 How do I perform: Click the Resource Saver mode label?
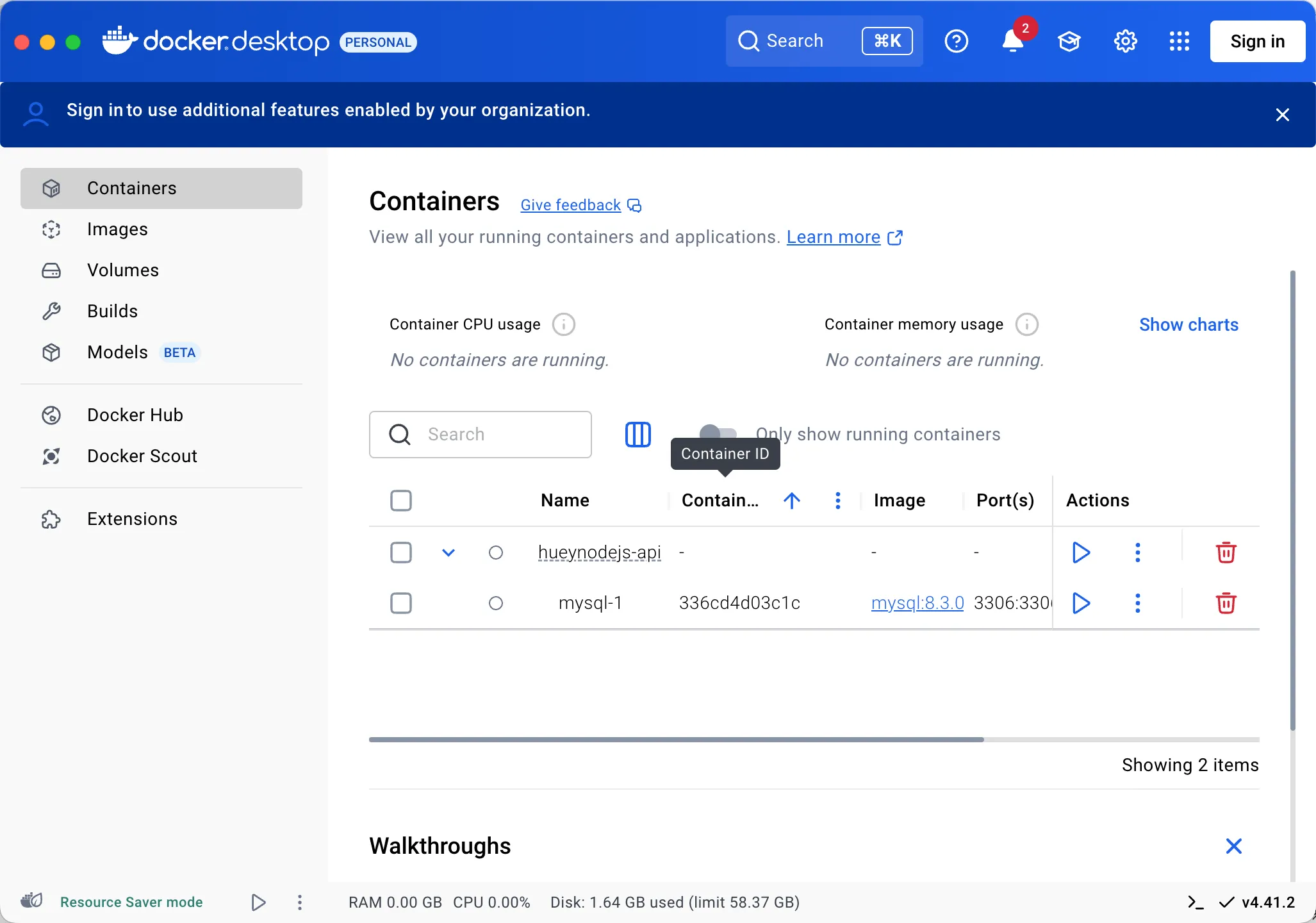tap(131, 902)
